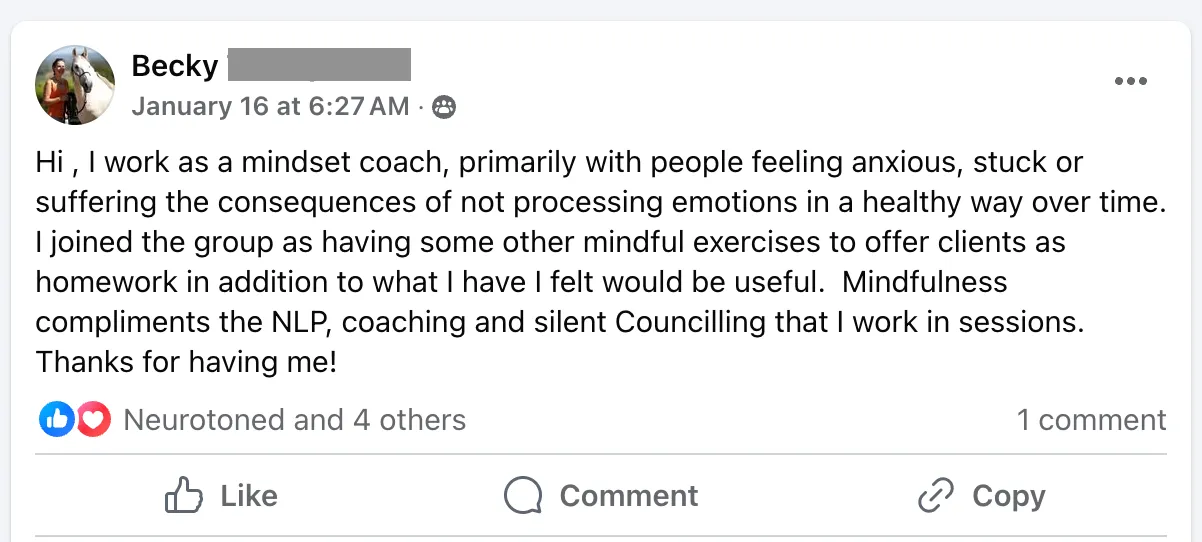Click the group audience icon beside timestamp
The image size is (1202, 542).
coord(443,107)
